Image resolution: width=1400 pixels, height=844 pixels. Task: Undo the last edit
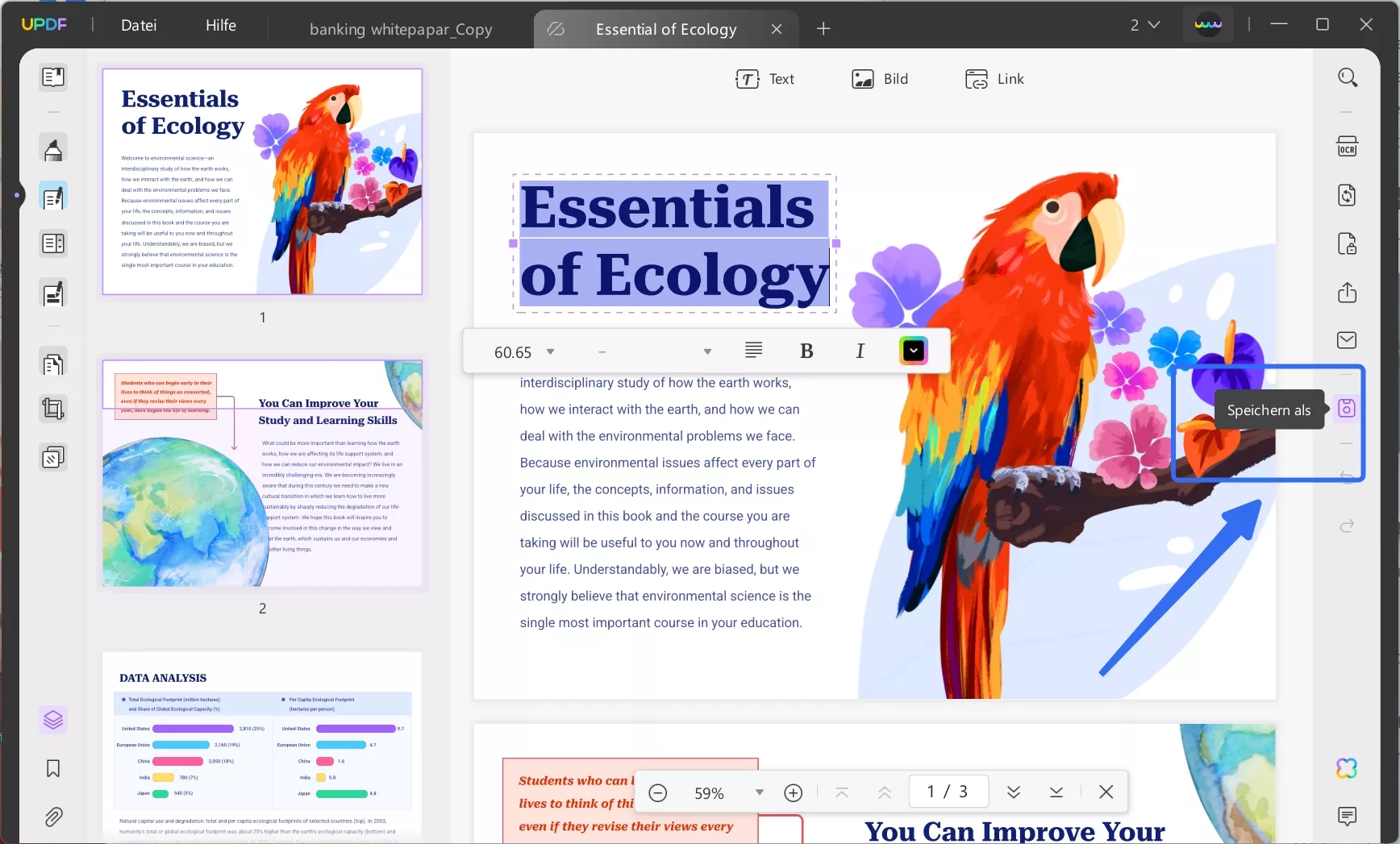pyautogui.click(x=1347, y=476)
